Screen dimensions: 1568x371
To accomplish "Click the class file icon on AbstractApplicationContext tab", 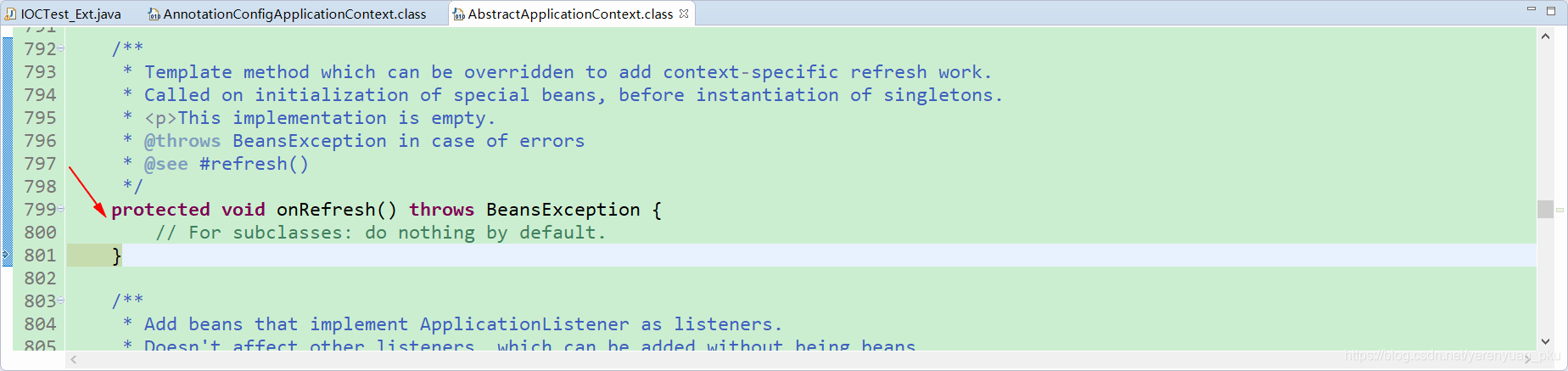I will click(458, 14).
